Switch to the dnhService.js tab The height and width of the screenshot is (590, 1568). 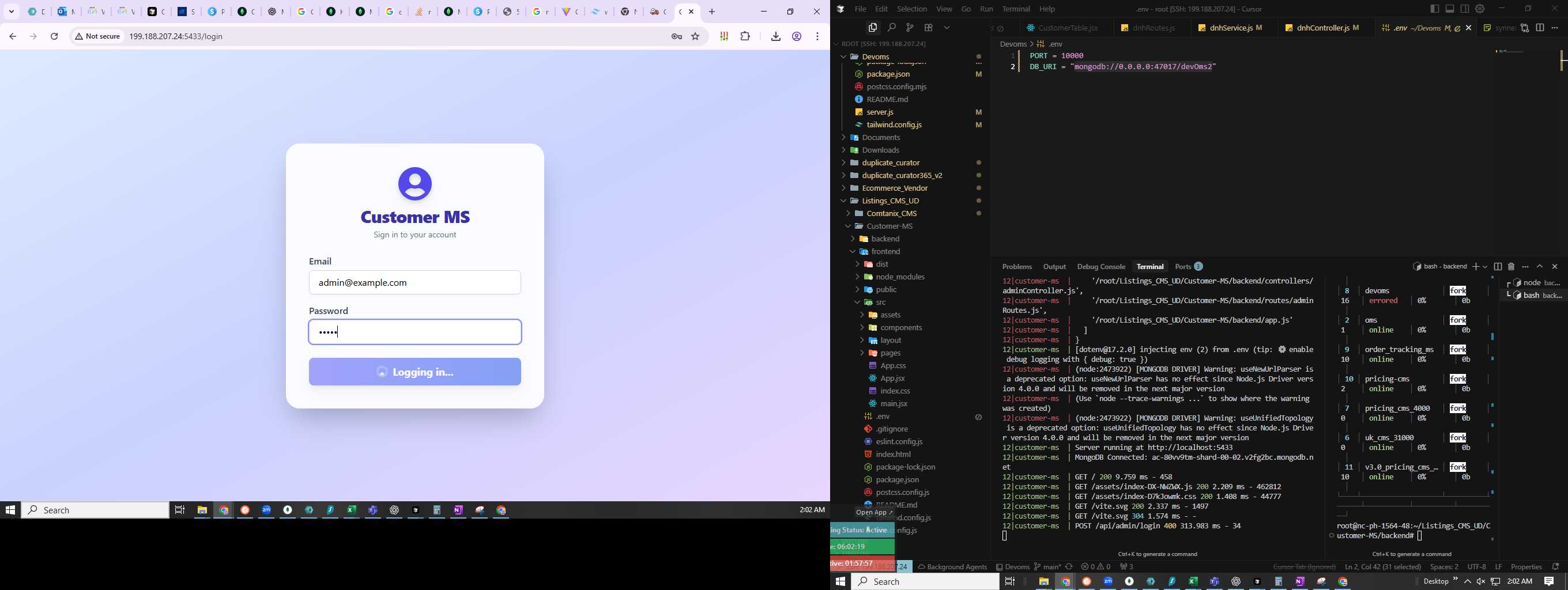[1235, 28]
